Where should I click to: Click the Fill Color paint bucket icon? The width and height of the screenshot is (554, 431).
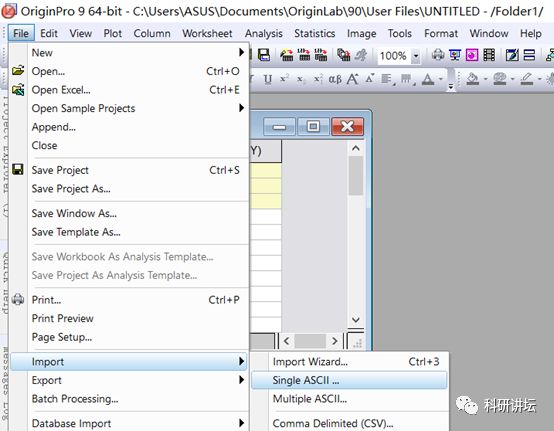coord(473,78)
